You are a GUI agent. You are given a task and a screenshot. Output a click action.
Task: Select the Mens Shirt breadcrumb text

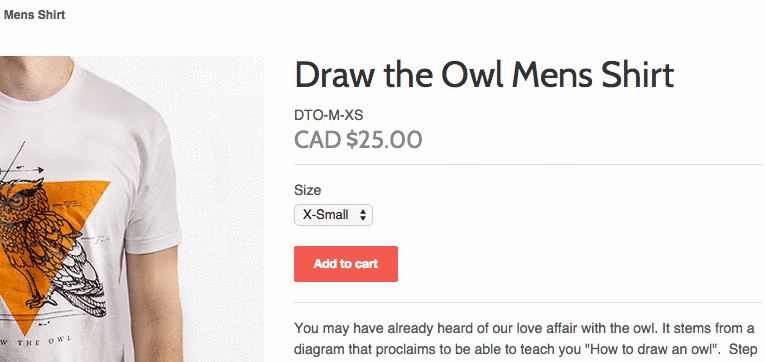coord(34,15)
